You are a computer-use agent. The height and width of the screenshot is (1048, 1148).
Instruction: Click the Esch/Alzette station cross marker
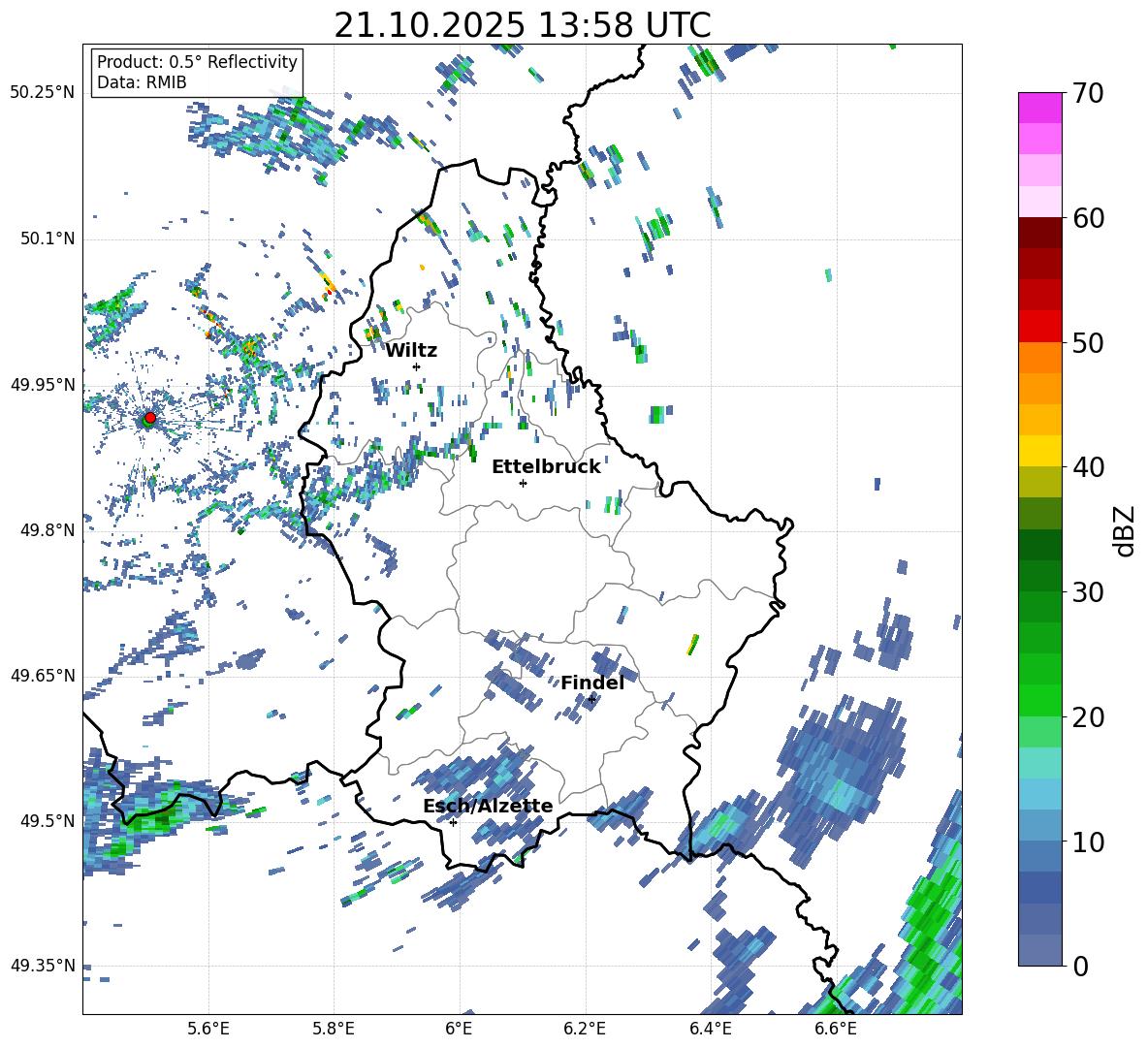[x=453, y=822]
